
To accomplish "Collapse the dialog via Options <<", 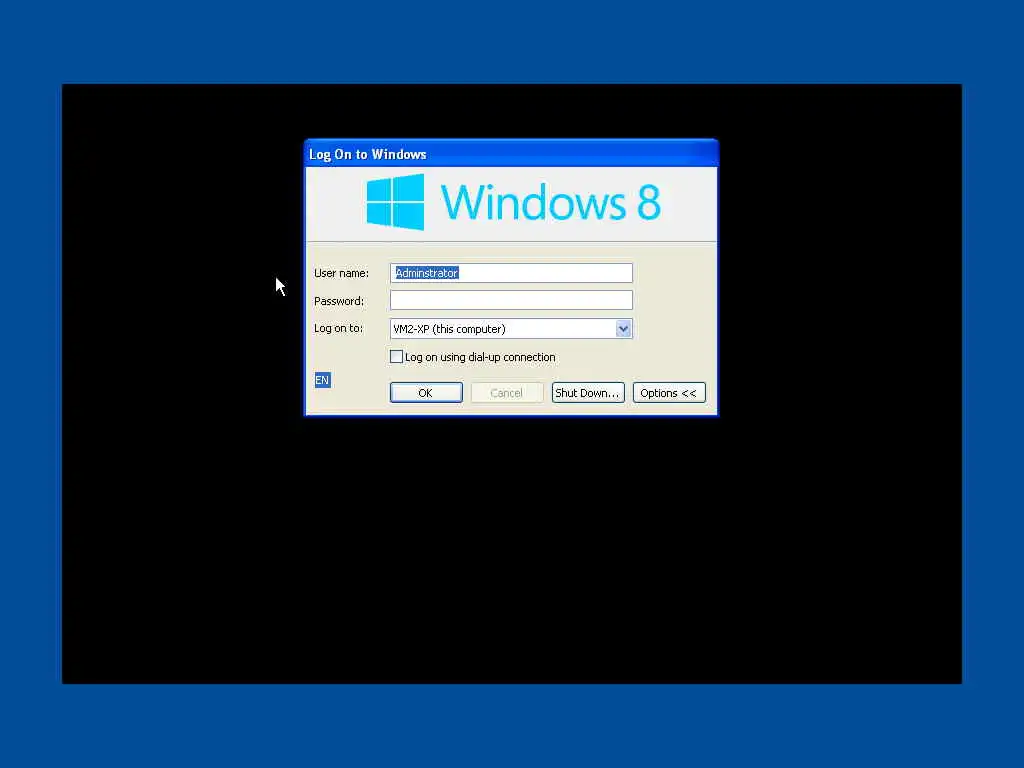I will click(669, 392).
